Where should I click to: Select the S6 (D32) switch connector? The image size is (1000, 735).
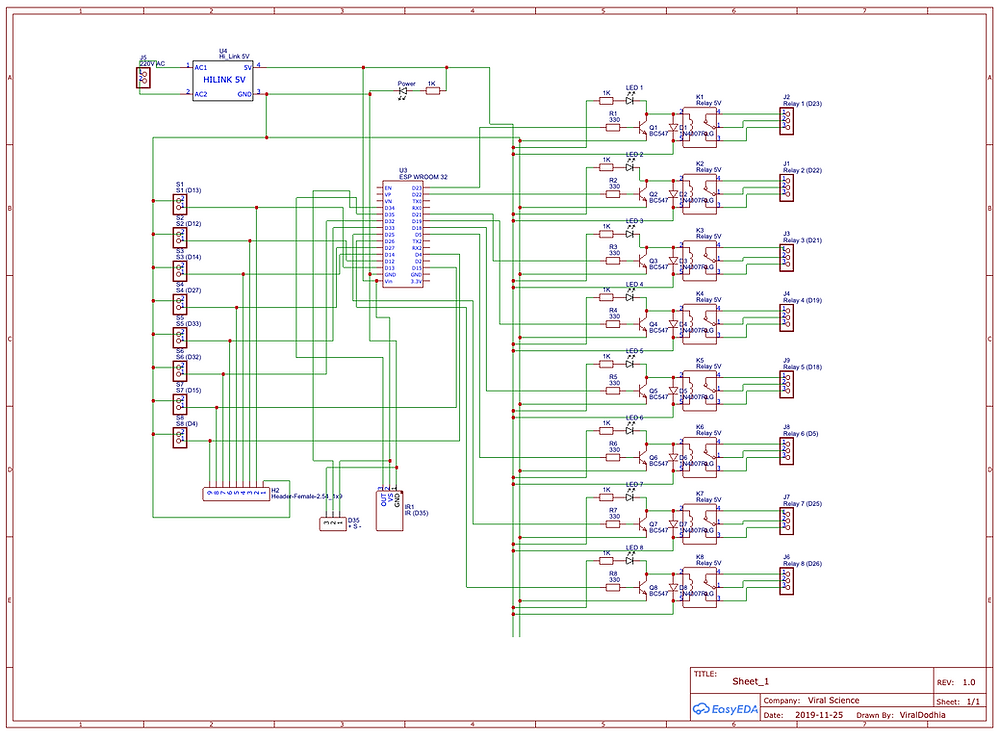tap(180, 371)
